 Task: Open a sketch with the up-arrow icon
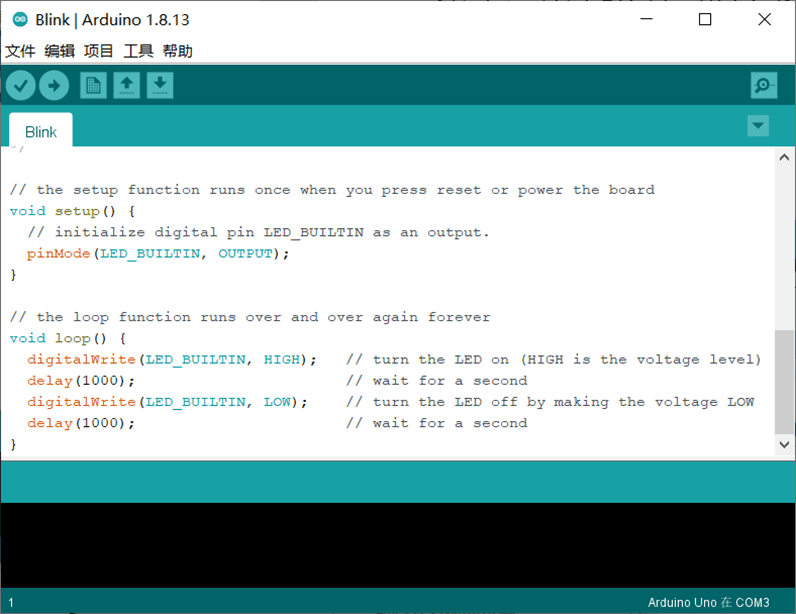[127, 85]
